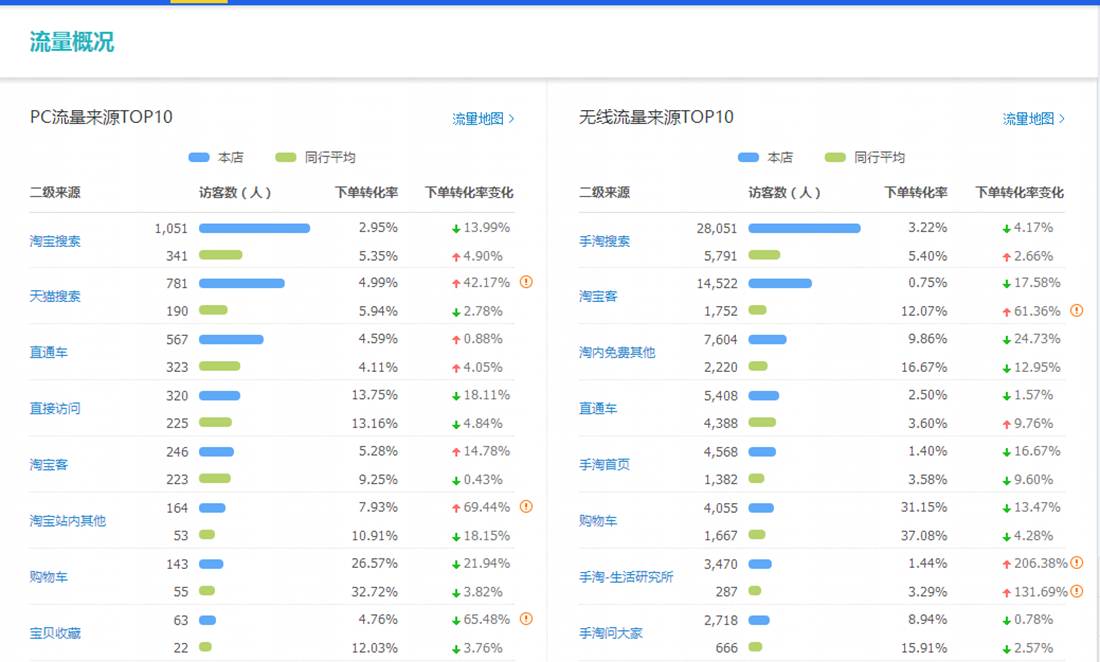This screenshot has height=662, width=1100.
Task: Click the warning icon beside 206.38% change
Action: 1076,563
